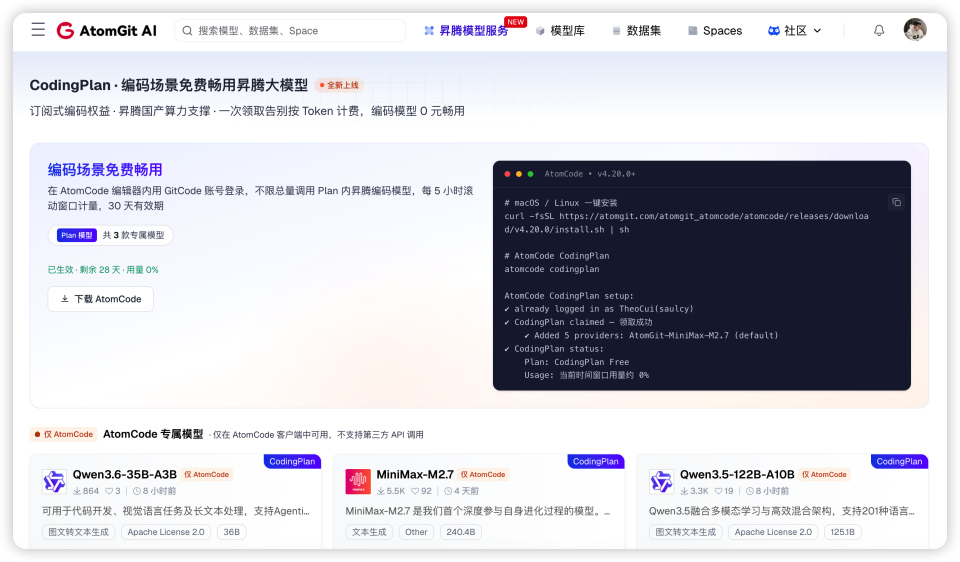This screenshot has height=562, width=960.
Task: Open the hamburger menu icon
Action: pos(38,30)
